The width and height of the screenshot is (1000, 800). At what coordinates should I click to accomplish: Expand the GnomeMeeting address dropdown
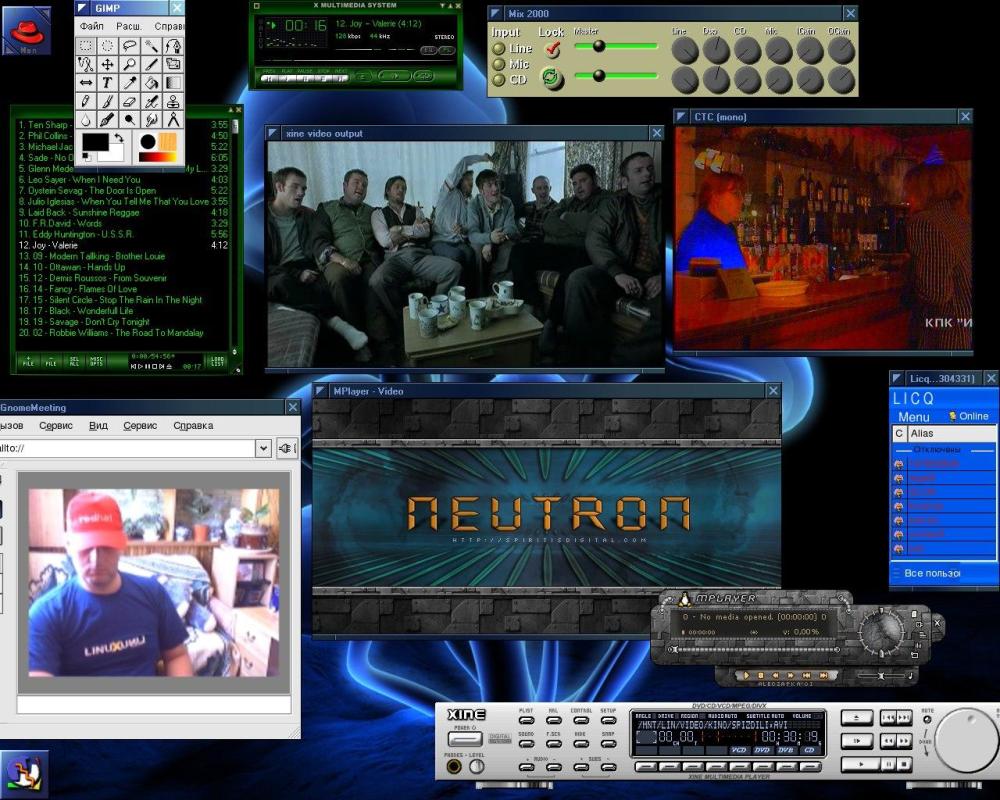(x=264, y=448)
